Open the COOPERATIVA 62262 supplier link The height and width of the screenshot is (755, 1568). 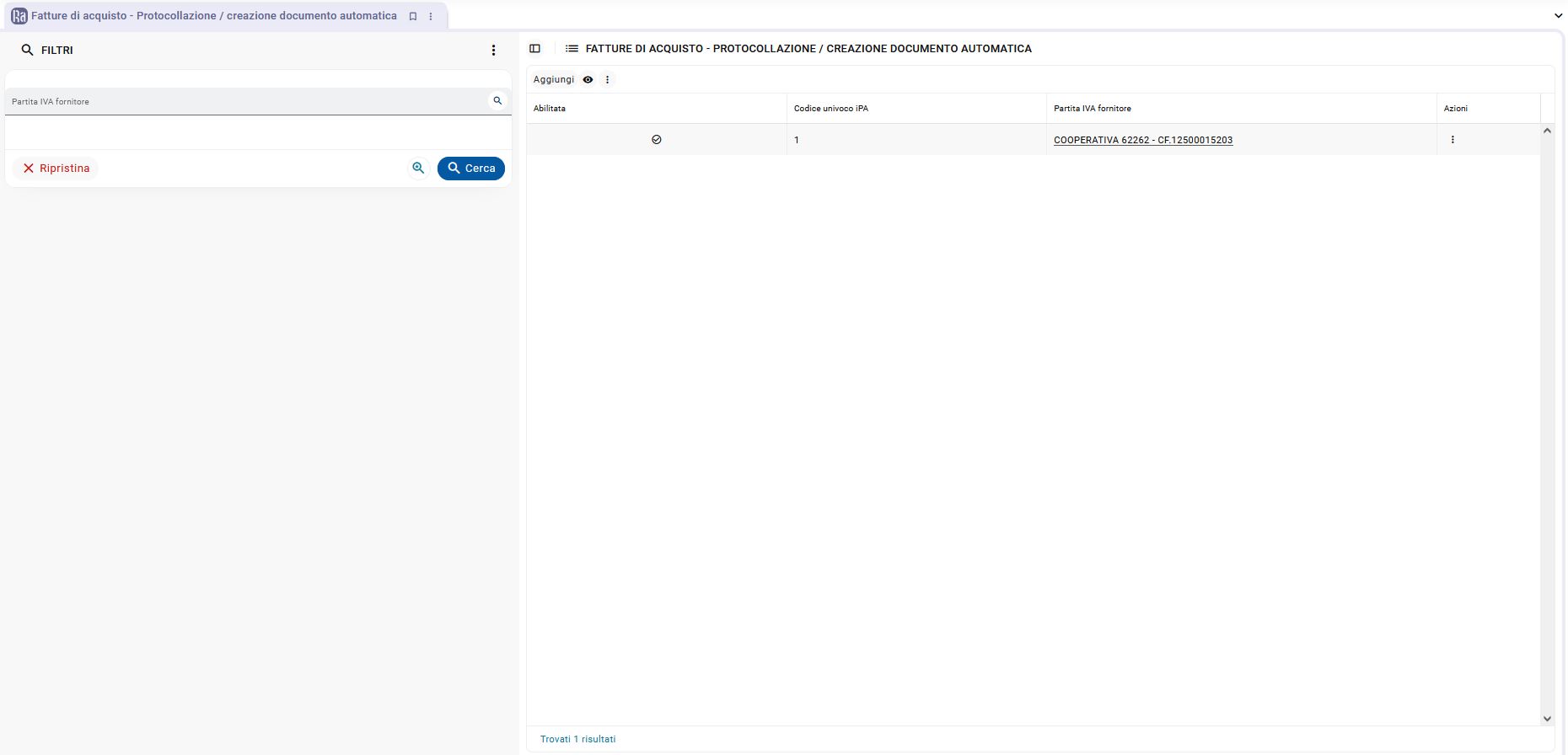coord(1142,140)
